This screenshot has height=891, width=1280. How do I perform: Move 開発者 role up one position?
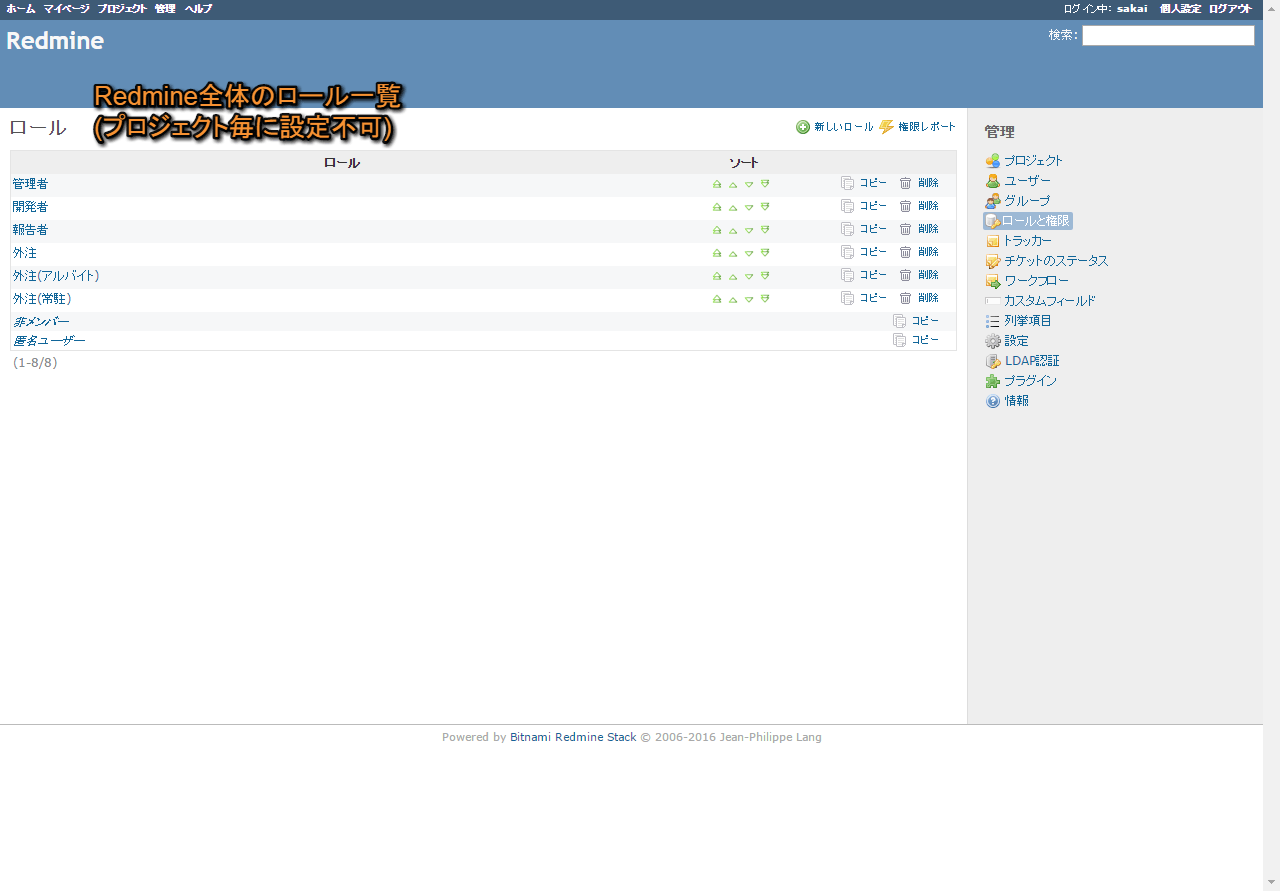click(733, 207)
